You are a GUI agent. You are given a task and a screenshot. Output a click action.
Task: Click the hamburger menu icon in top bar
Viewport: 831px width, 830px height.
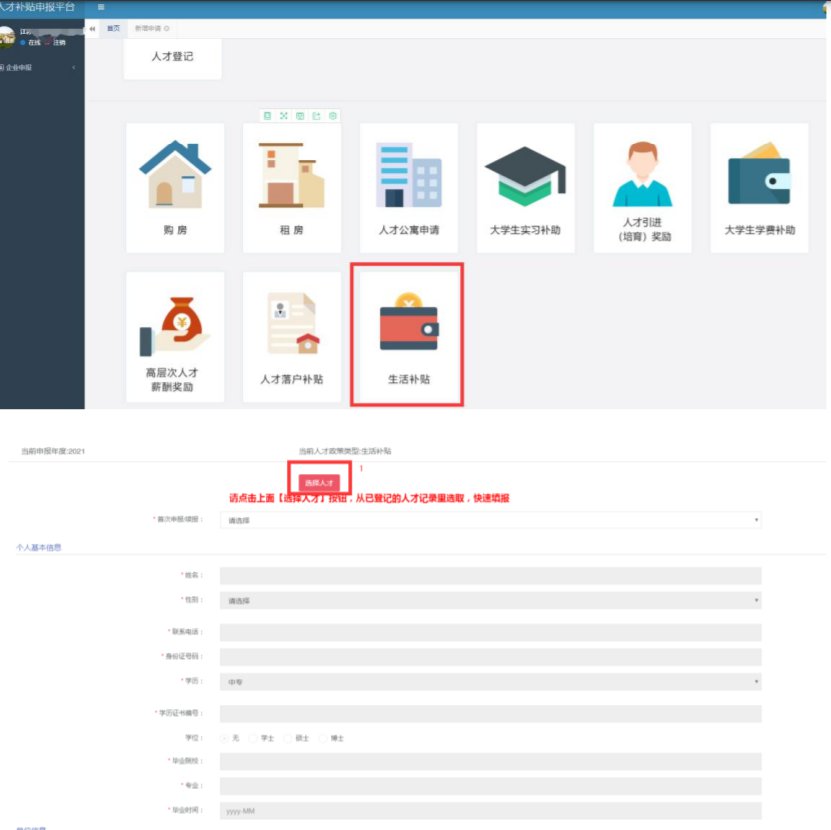(101, 7)
